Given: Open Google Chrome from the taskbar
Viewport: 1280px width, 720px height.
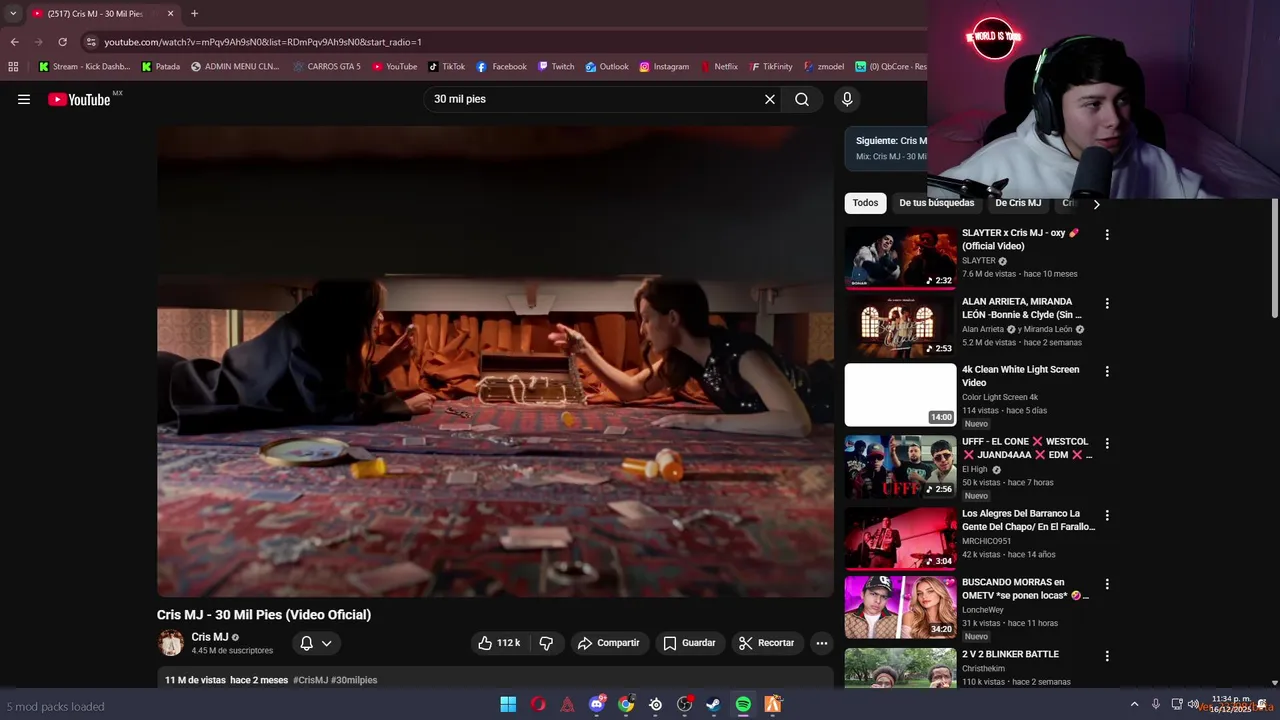Looking at the screenshot, I should point(626,704).
